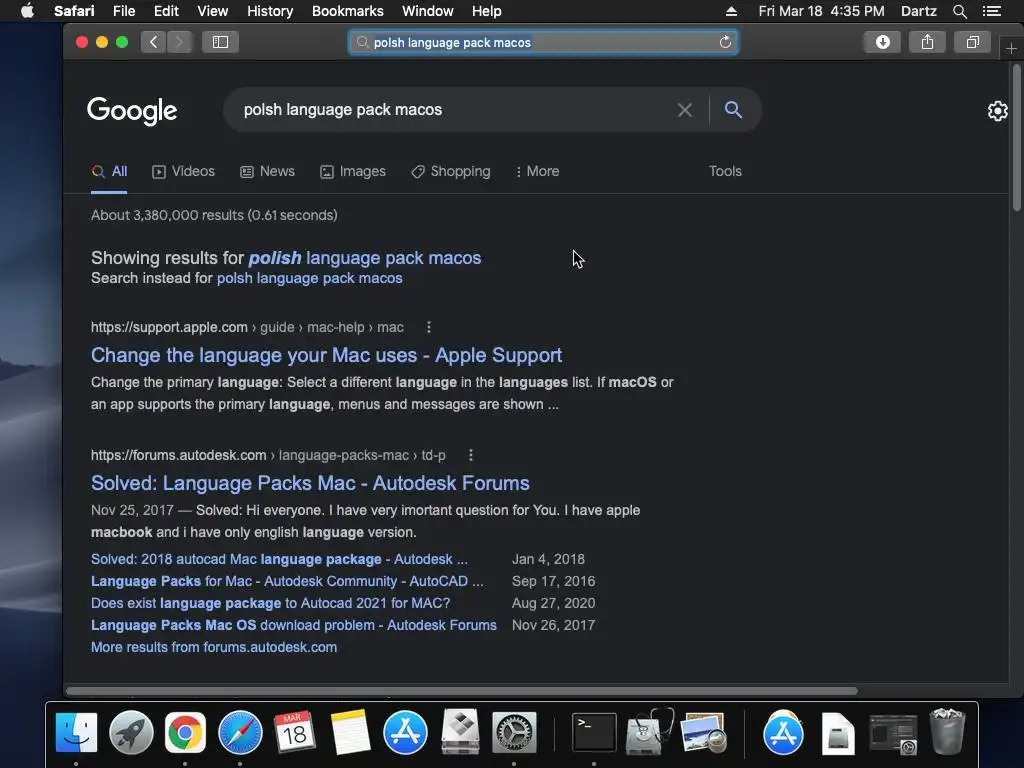1024x768 pixels.
Task: Switch to the Images results tab
Action: click(353, 172)
